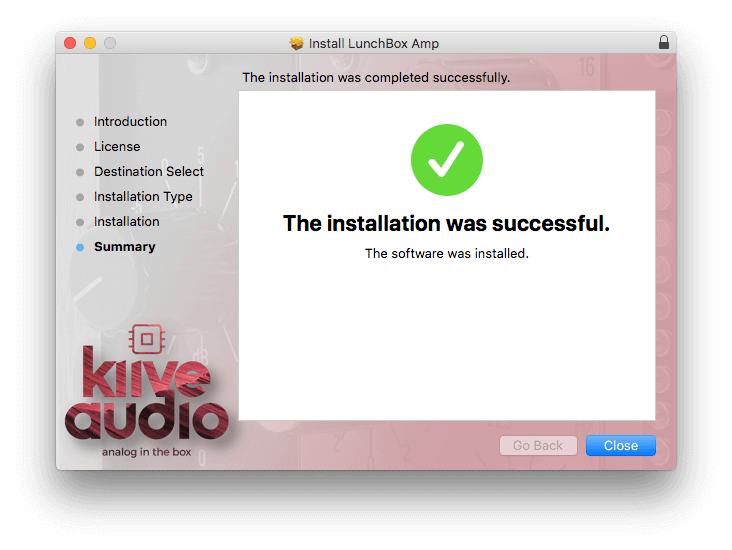Viewport: 732px width, 550px height.
Task: Click the "installation was successful" heading
Action: (x=446, y=223)
